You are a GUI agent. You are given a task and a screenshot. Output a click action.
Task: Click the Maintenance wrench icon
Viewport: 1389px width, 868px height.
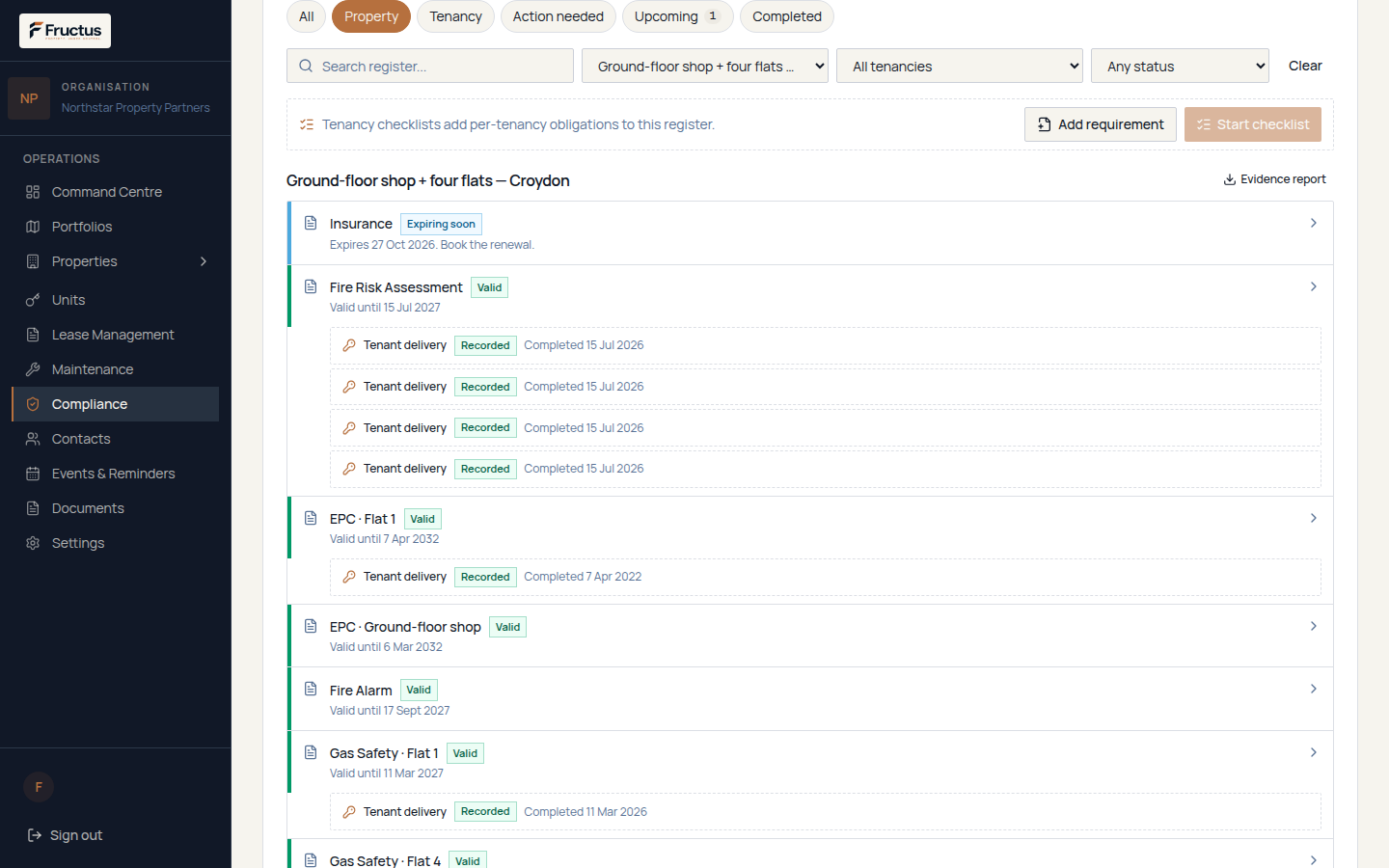coord(33,369)
